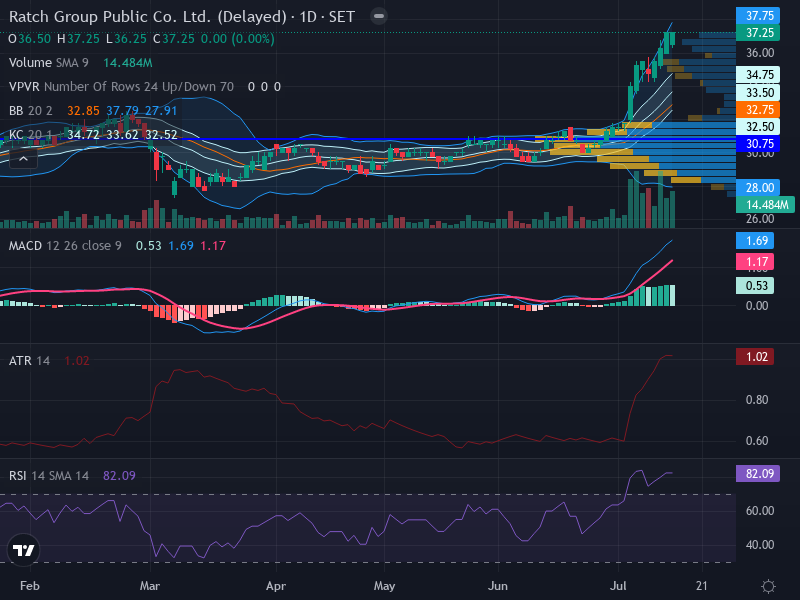Screen dimensions: 800x600
Task: Click the orange 32.75 price label
Action: 757,110
